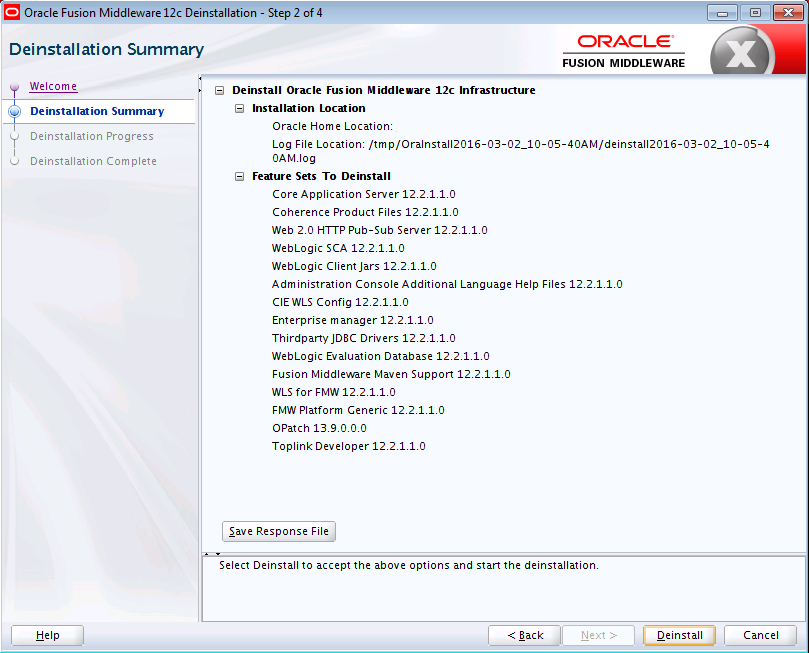Select the Deinstallation Progress step
This screenshot has width=809, height=653.
pos(91,136)
